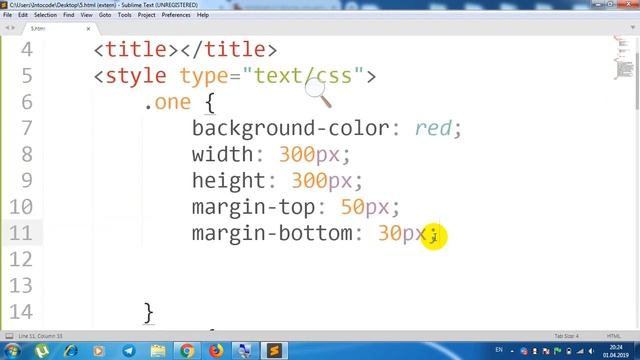Click line number 9 in gutter
Image resolution: width=640 pixels, height=360 pixels.
27,180
